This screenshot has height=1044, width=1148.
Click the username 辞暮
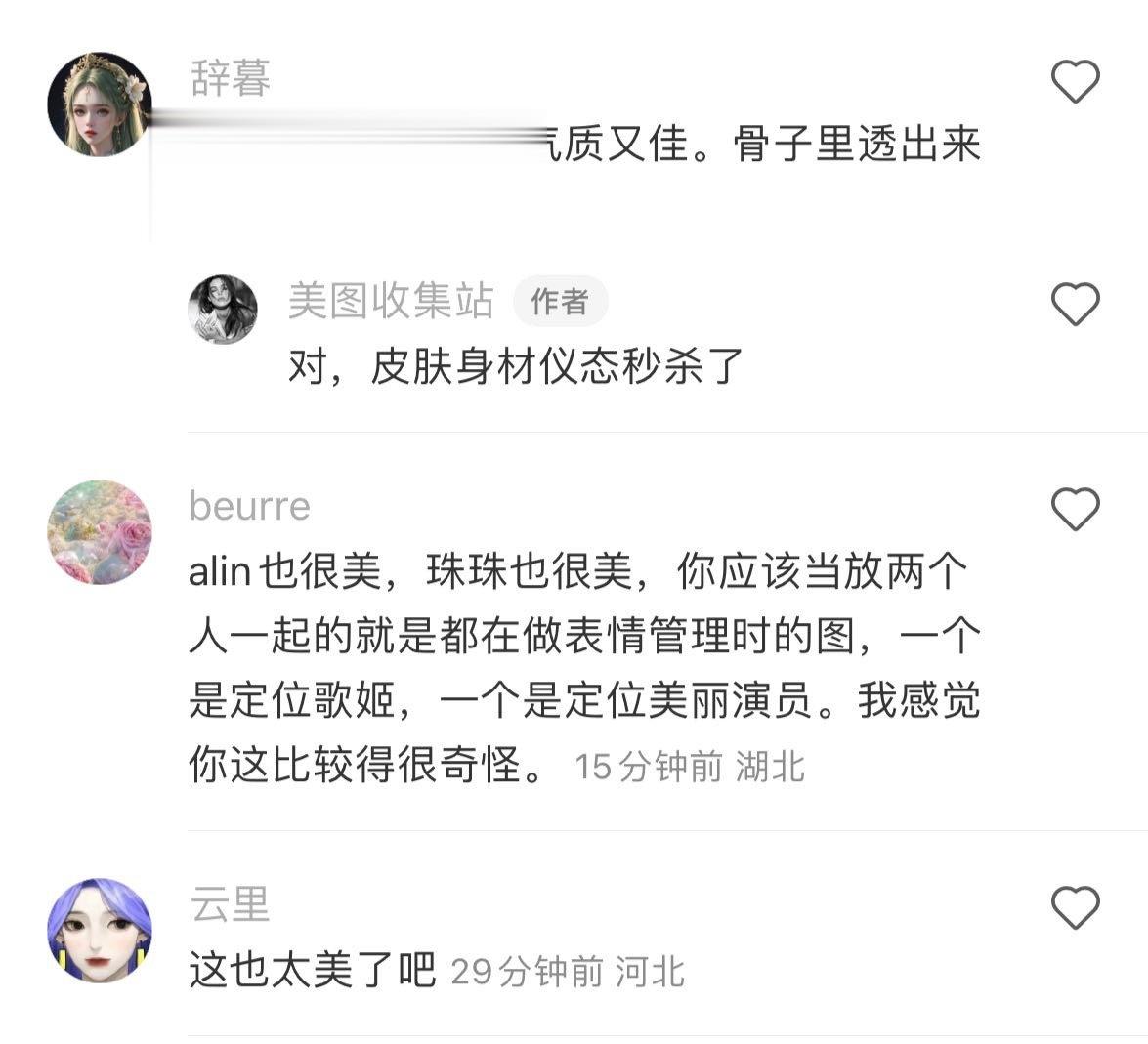(x=231, y=78)
